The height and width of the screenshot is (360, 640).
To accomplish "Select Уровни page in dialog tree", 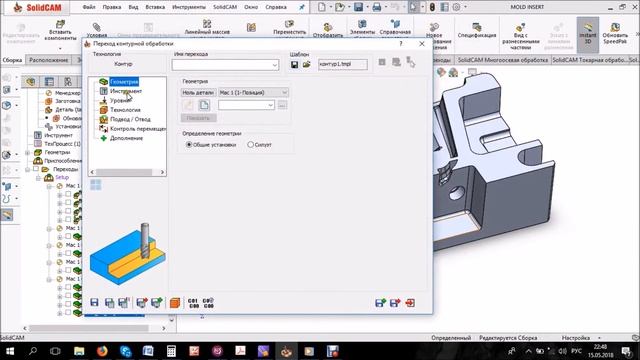I will pyautogui.click(x=120, y=100).
